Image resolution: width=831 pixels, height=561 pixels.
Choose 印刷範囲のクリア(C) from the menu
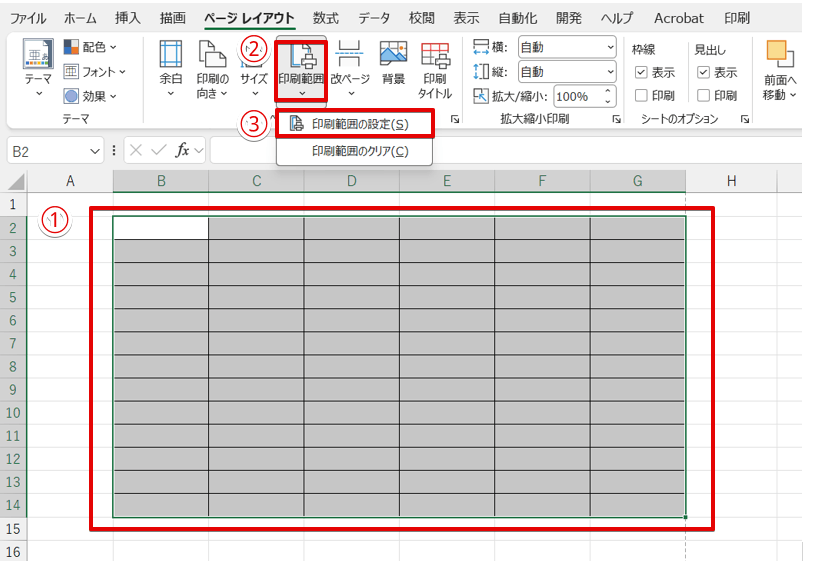[355, 152]
